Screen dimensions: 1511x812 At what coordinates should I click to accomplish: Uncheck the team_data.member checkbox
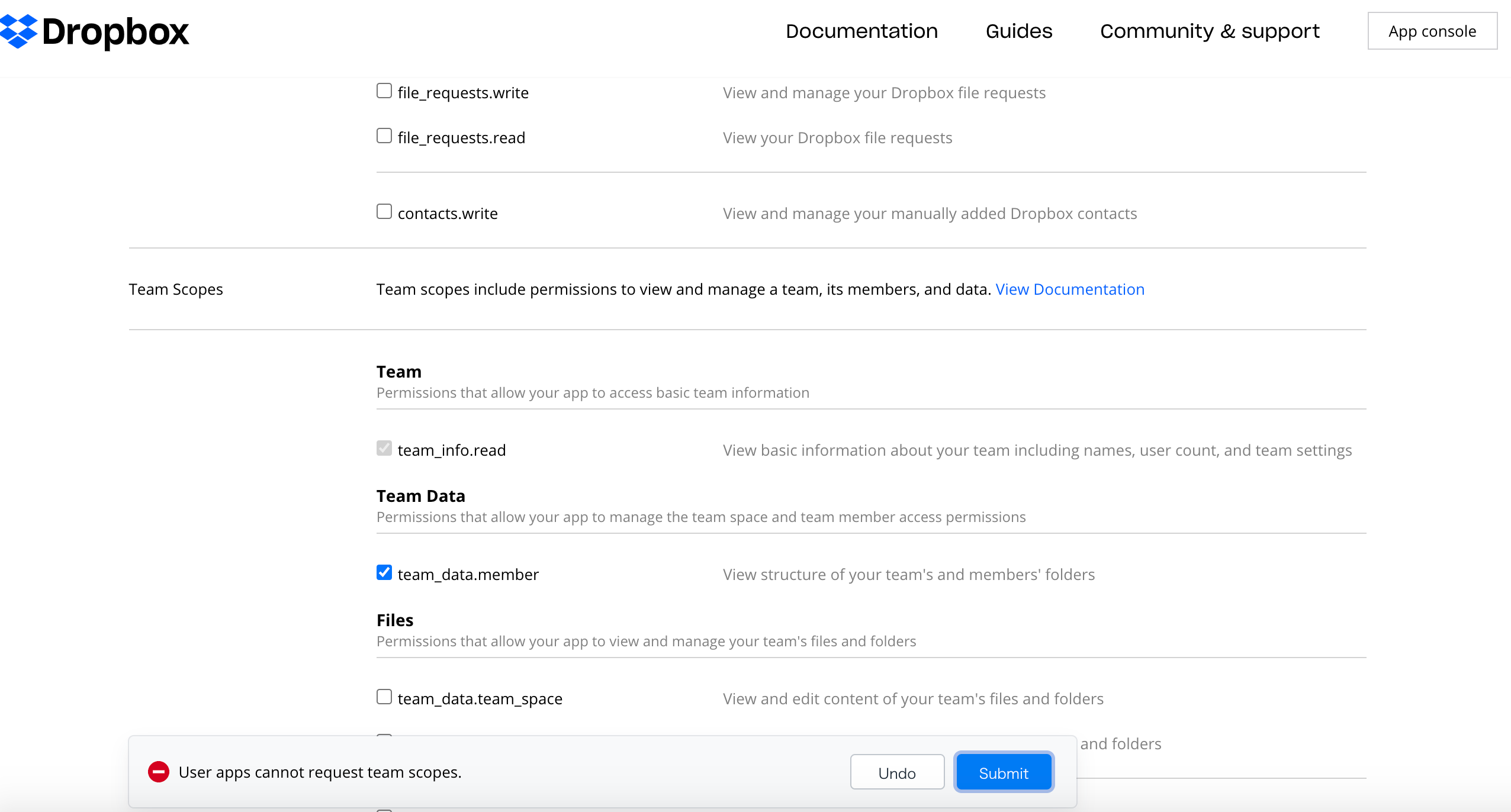(384, 573)
